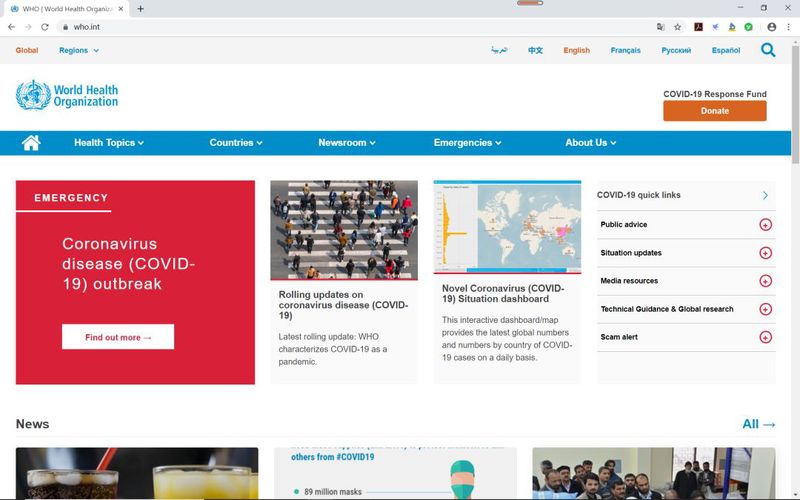Open the Regions dropdown
Image resolution: width=800 pixels, height=500 pixels.
click(x=79, y=51)
